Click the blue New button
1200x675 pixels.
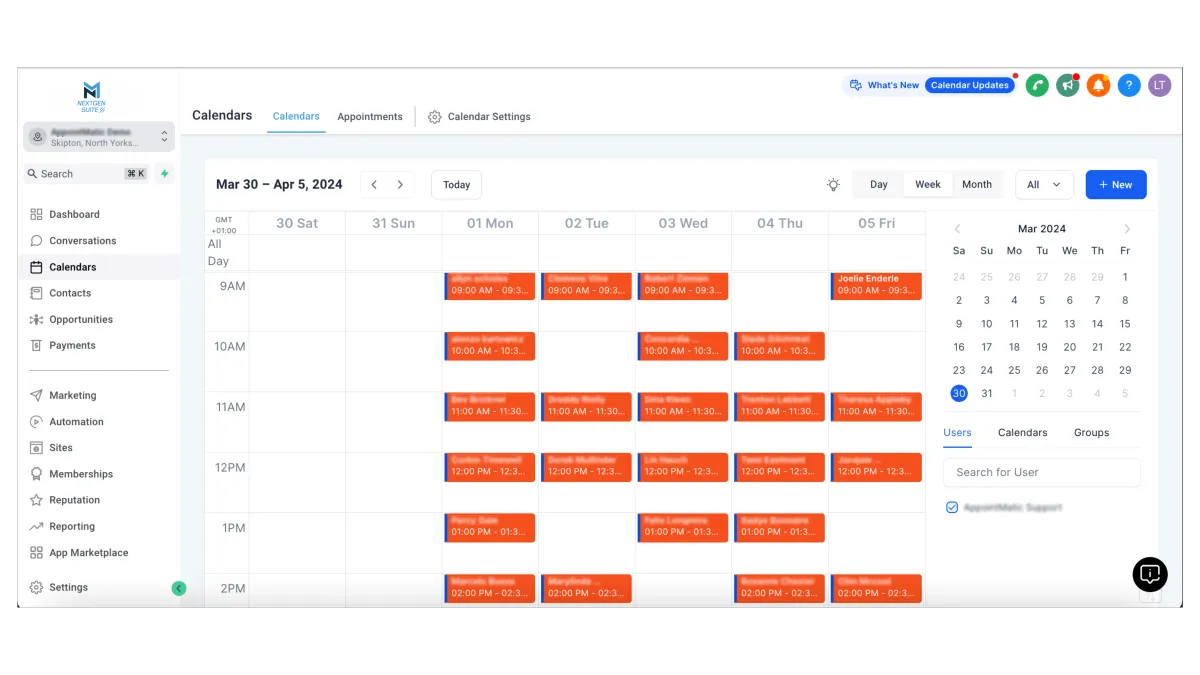click(1115, 185)
